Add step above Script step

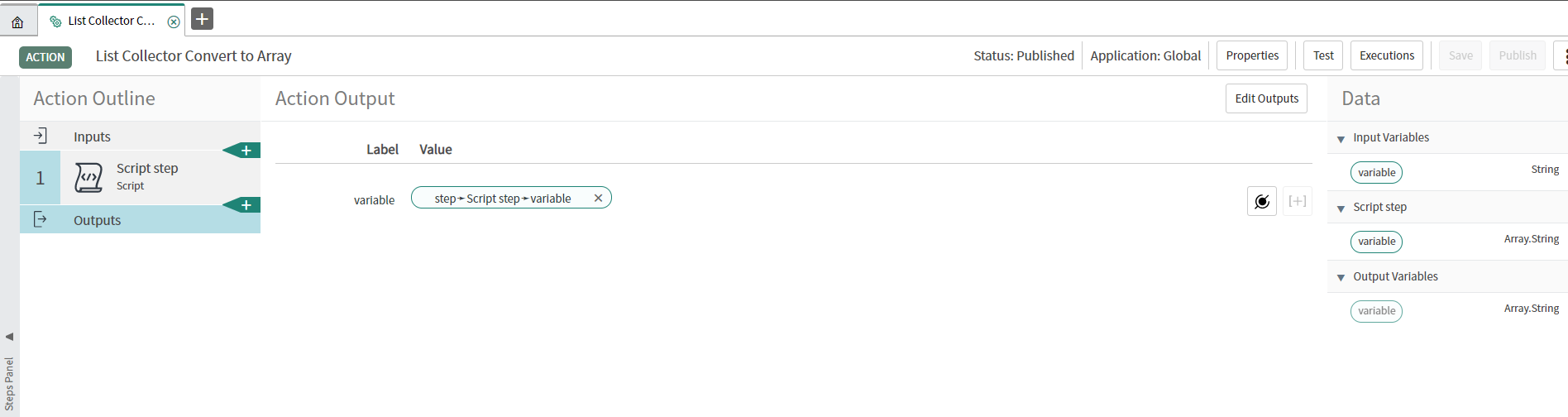[x=246, y=151]
